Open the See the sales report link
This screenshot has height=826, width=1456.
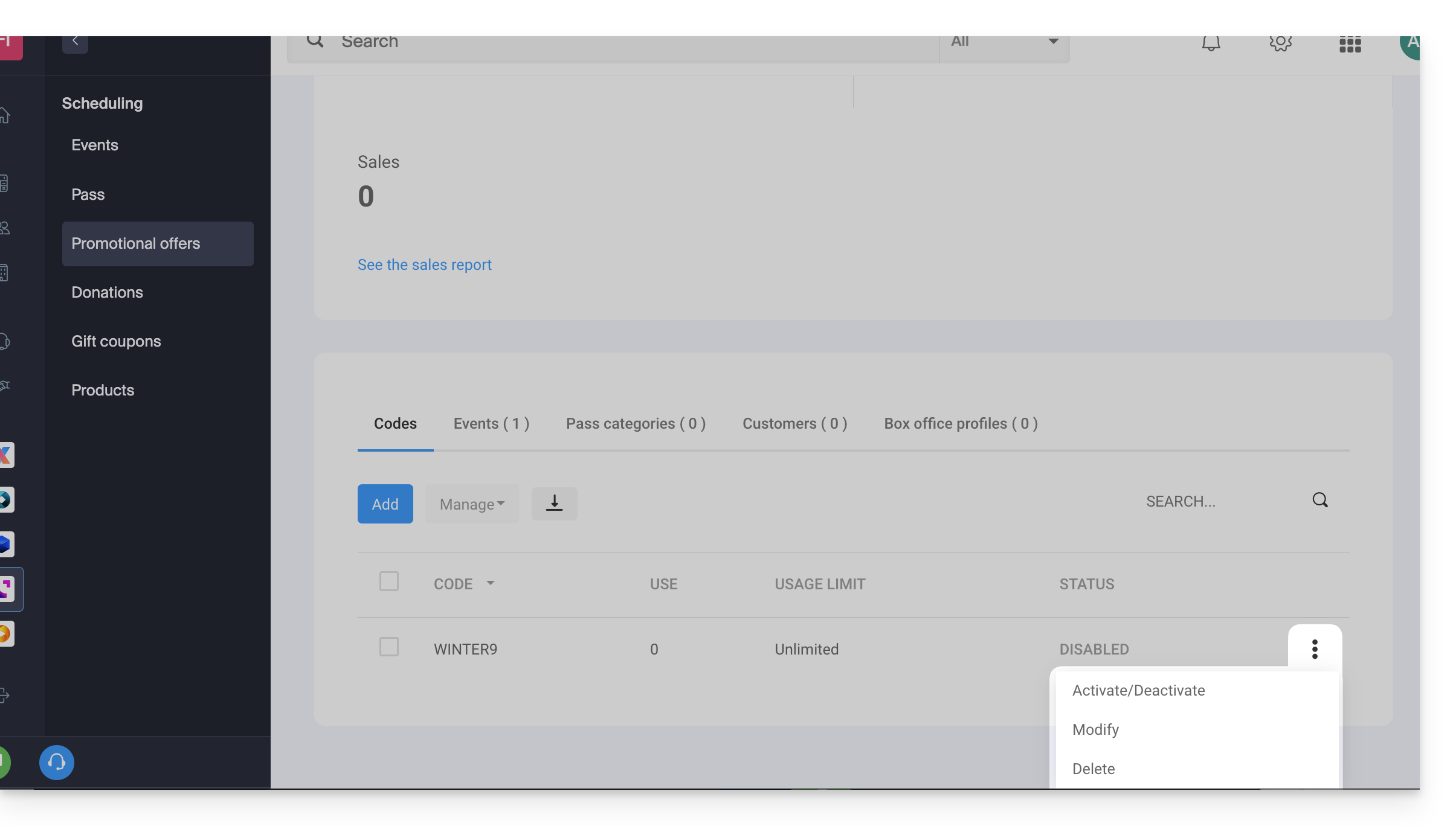coord(424,264)
